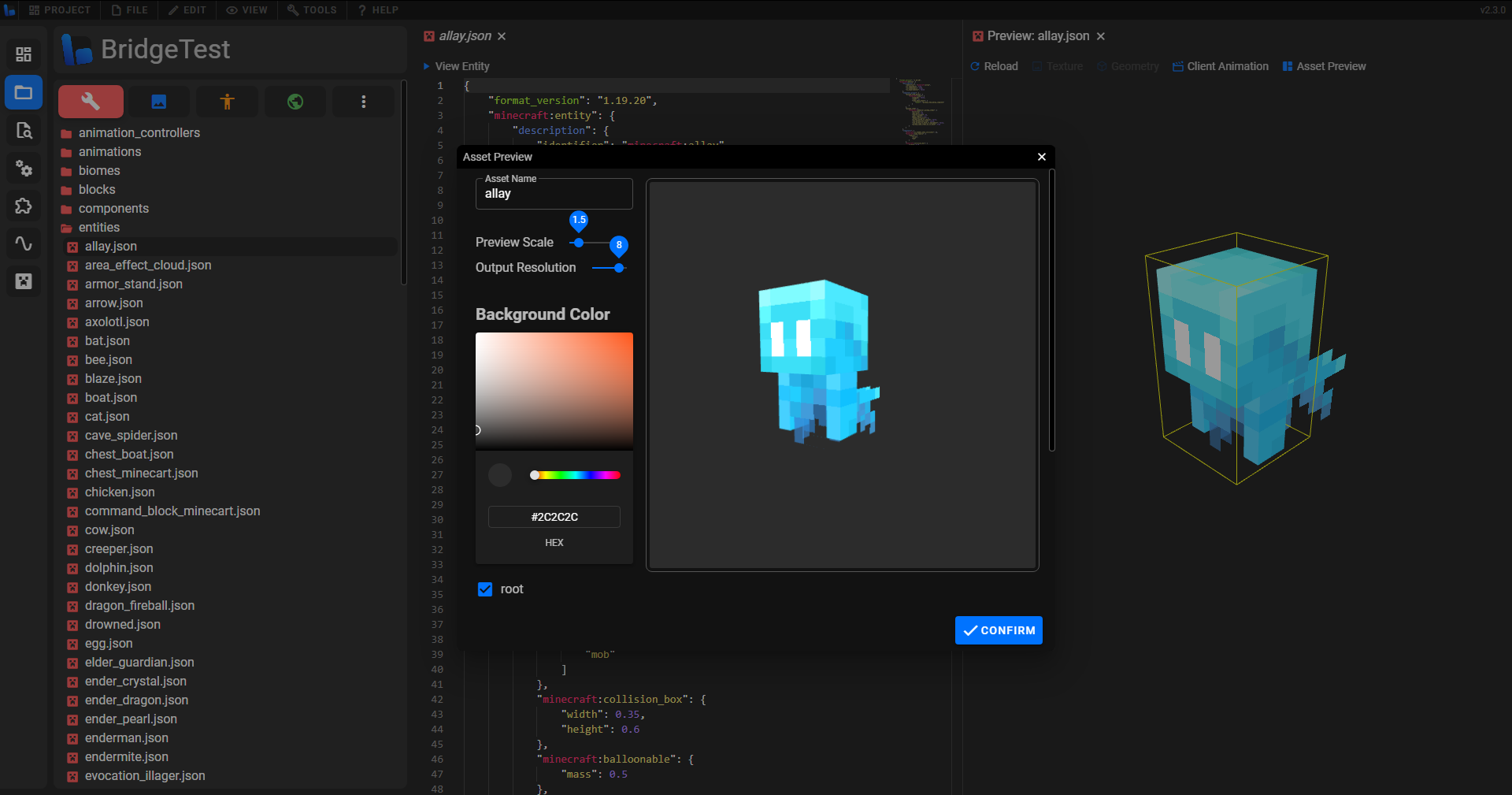Open the extensions puzzle sidebar icon

coord(24,206)
